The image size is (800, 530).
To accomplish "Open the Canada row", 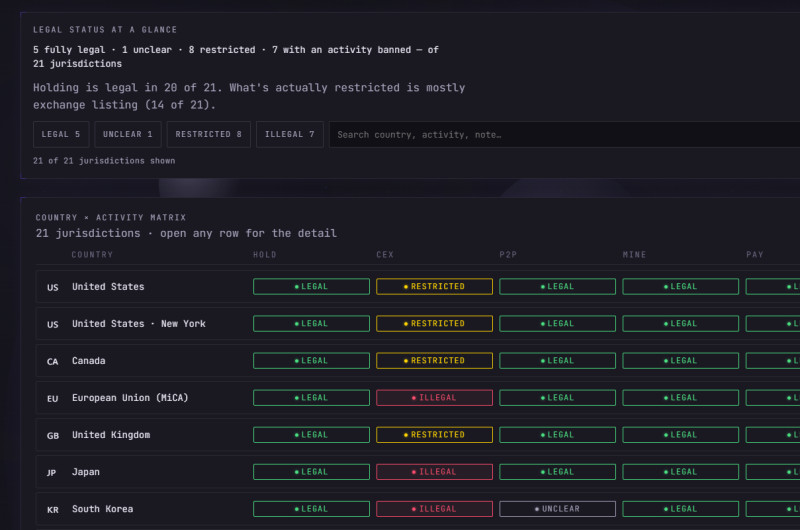I will pos(418,361).
